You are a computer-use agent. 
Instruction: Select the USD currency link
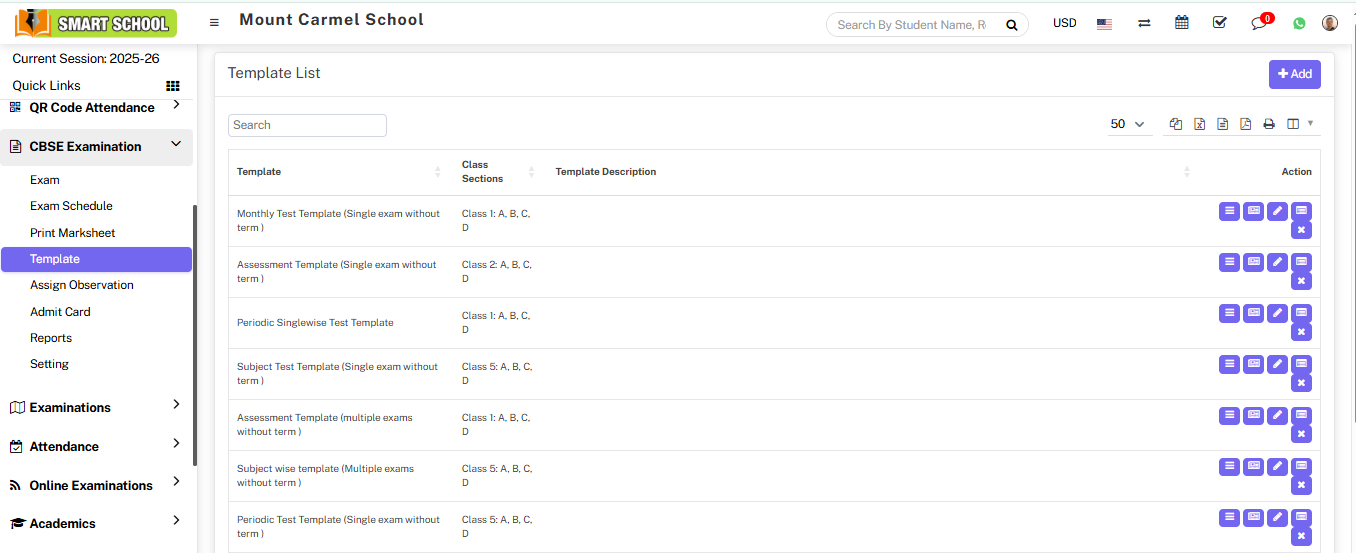1064,23
